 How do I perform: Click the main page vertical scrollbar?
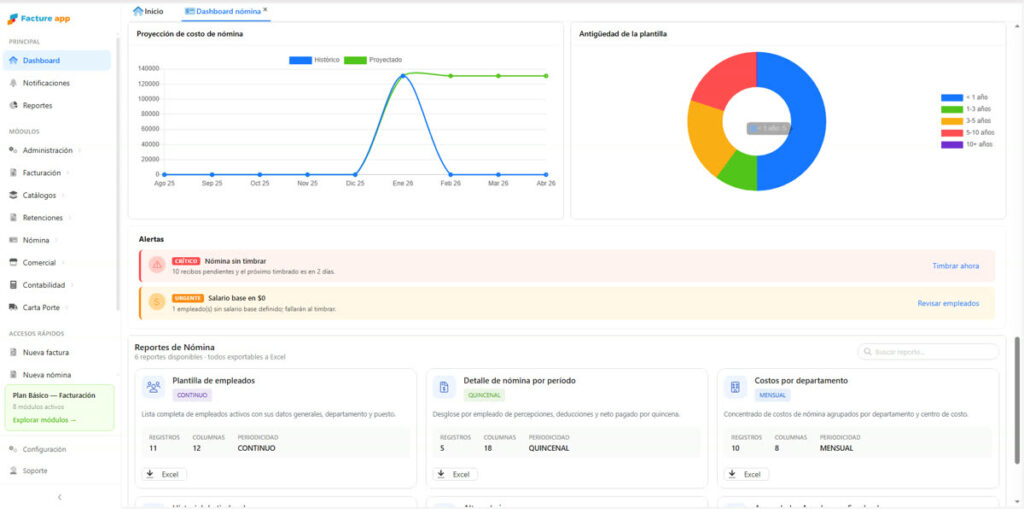pyautogui.click(x=1017, y=400)
